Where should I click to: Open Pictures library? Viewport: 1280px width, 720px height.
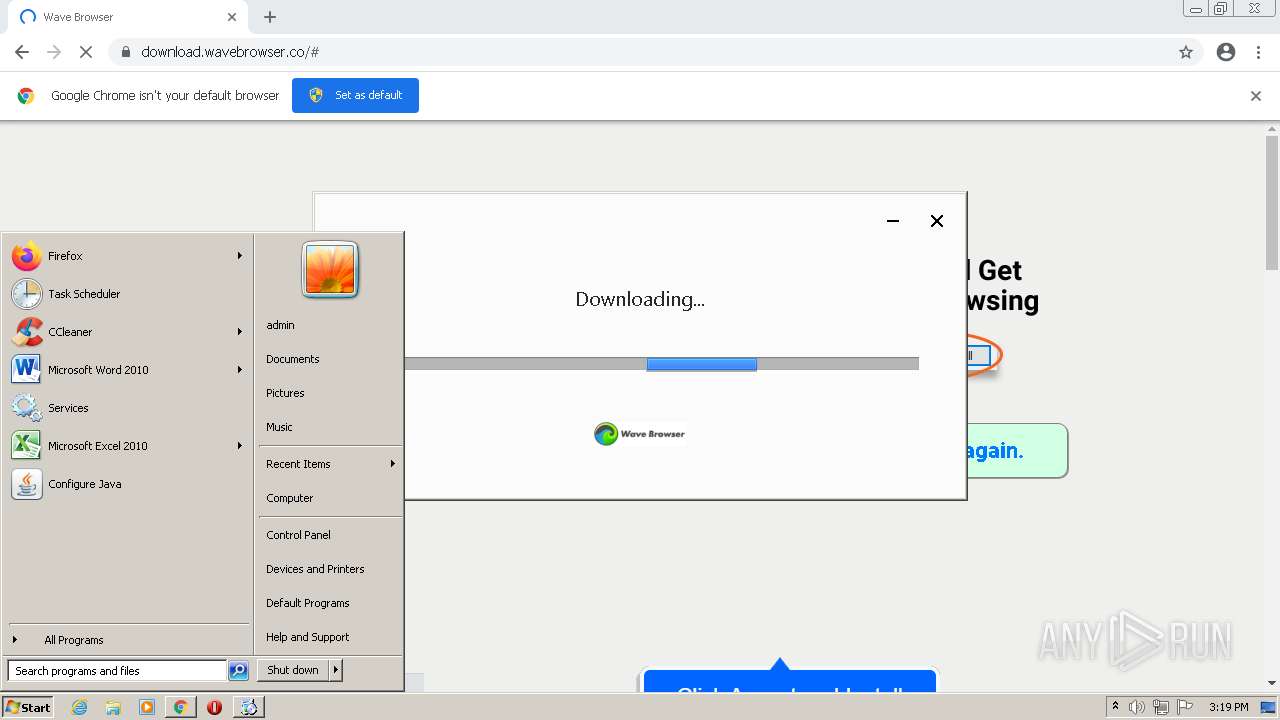point(285,393)
